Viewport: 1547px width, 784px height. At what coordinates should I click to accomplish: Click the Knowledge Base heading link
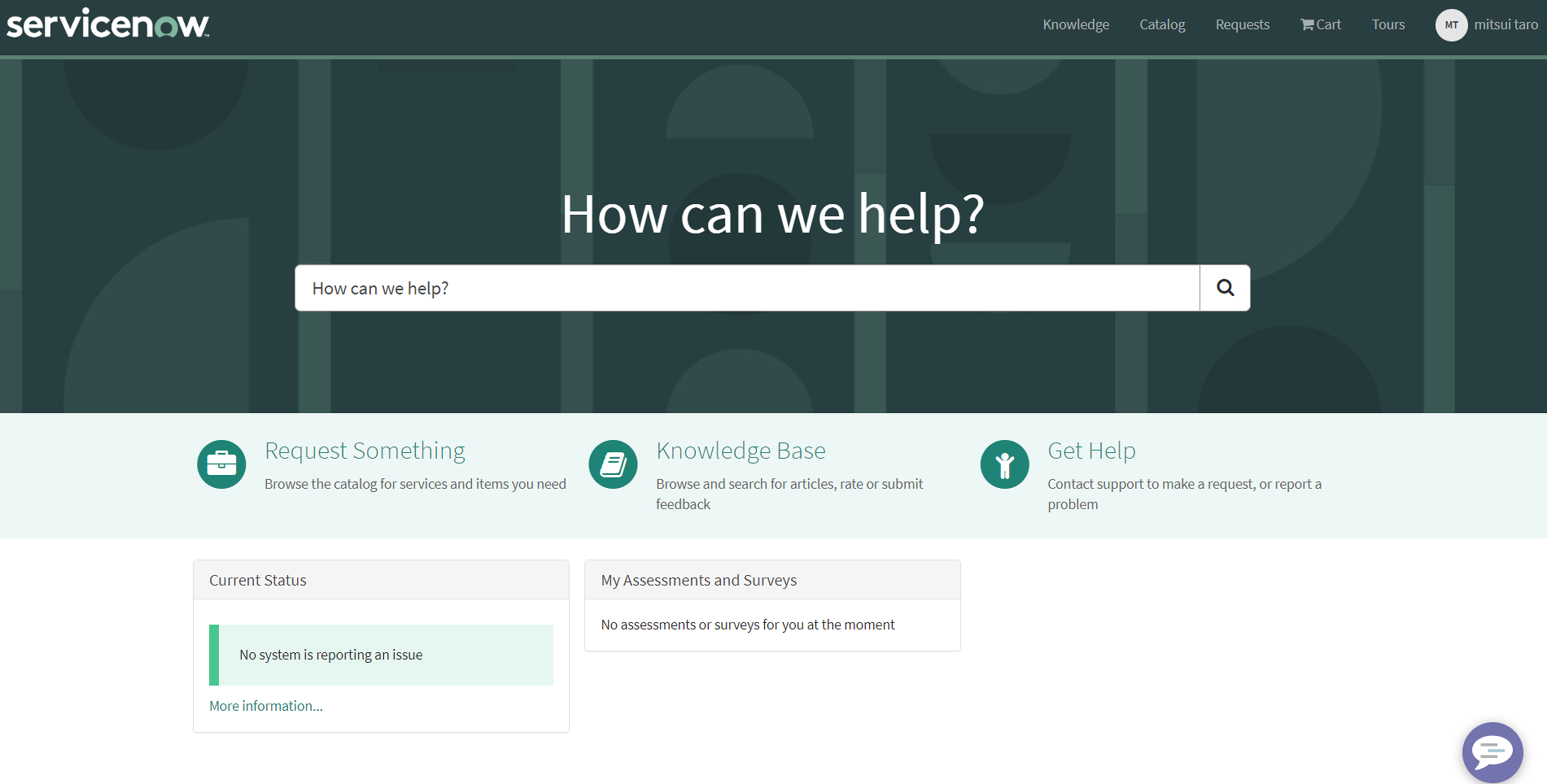[740, 450]
